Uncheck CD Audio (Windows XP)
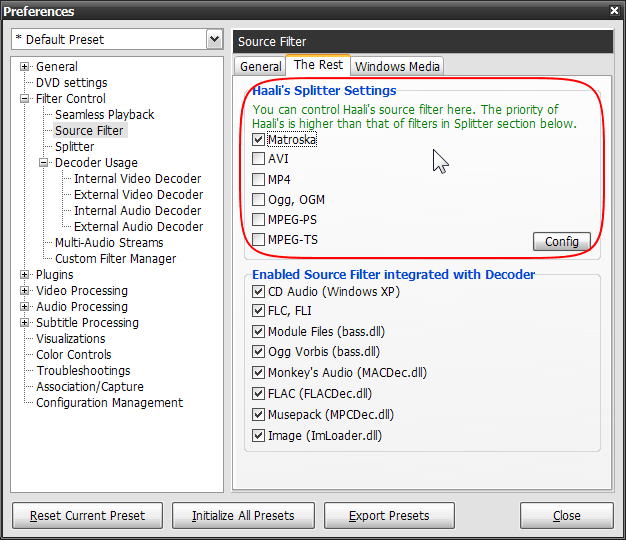This screenshot has width=626, height=540. pos(259,291)
